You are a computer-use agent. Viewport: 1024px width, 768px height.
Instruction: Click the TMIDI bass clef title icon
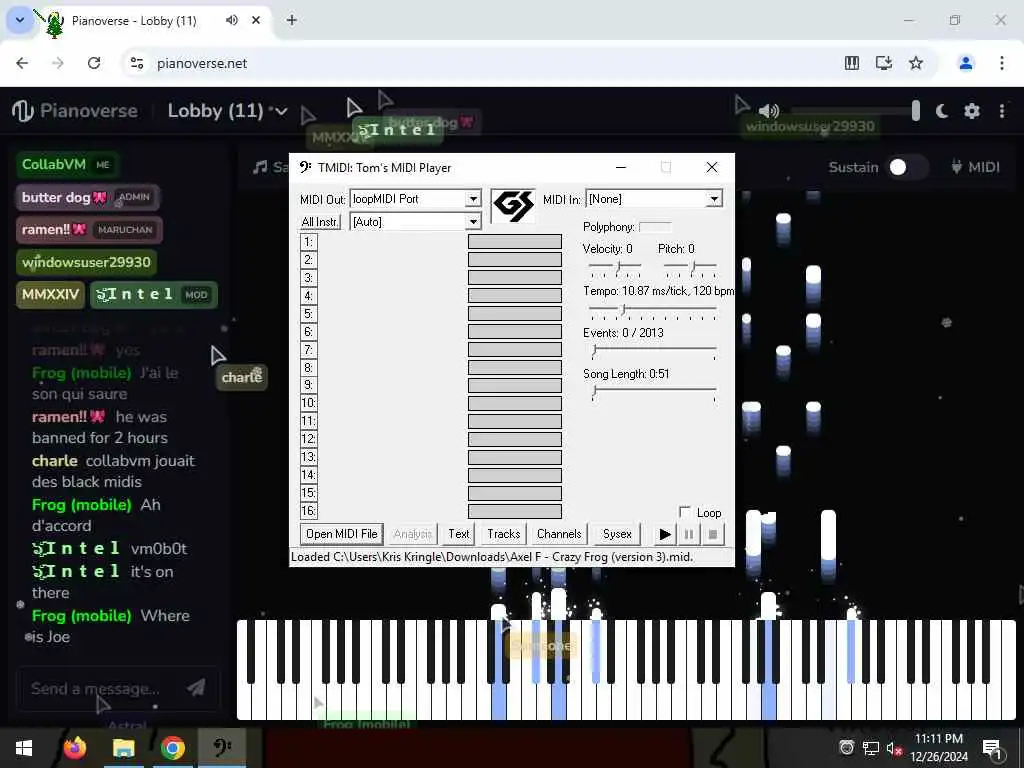305,167
